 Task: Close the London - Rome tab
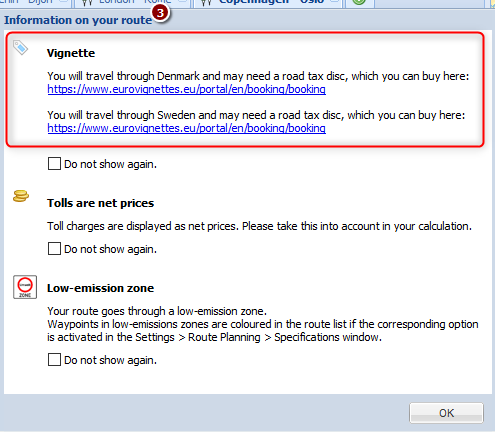[183, 1]
